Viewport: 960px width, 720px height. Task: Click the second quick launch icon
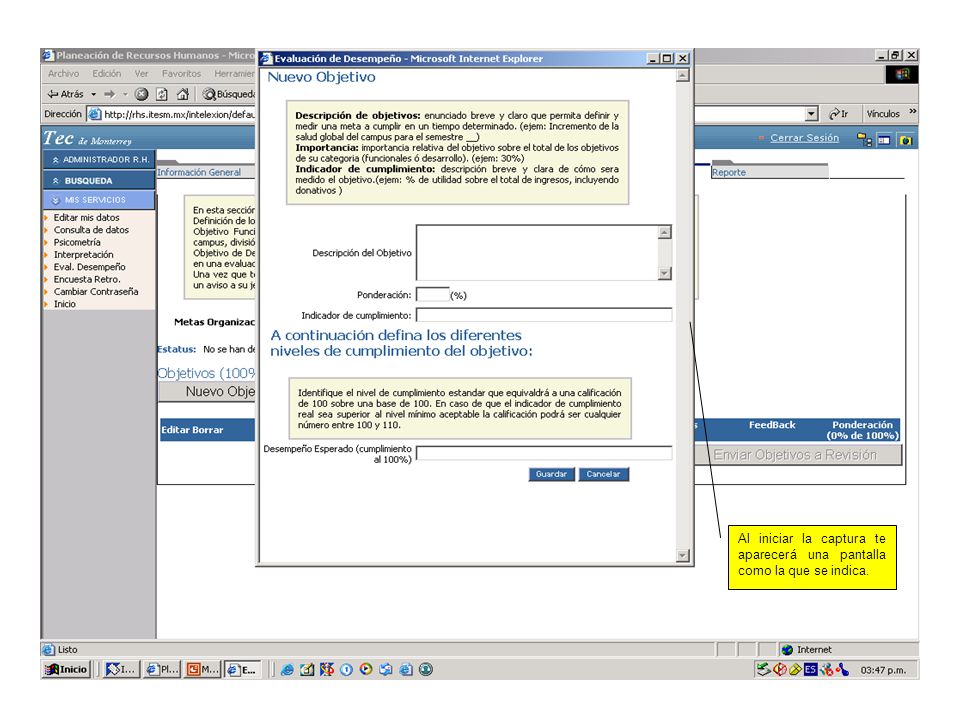click(307, 670)
